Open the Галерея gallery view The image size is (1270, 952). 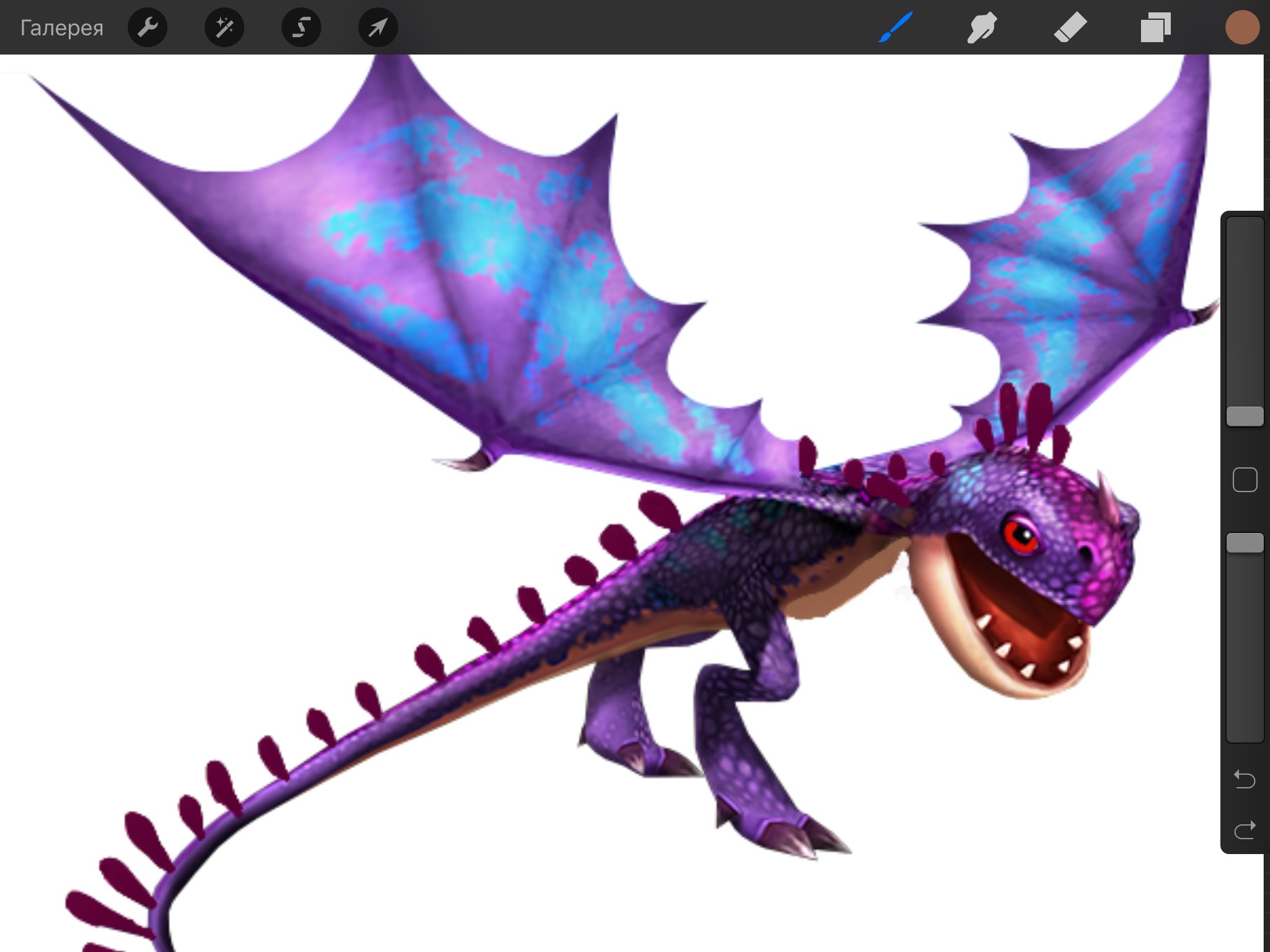61,28
